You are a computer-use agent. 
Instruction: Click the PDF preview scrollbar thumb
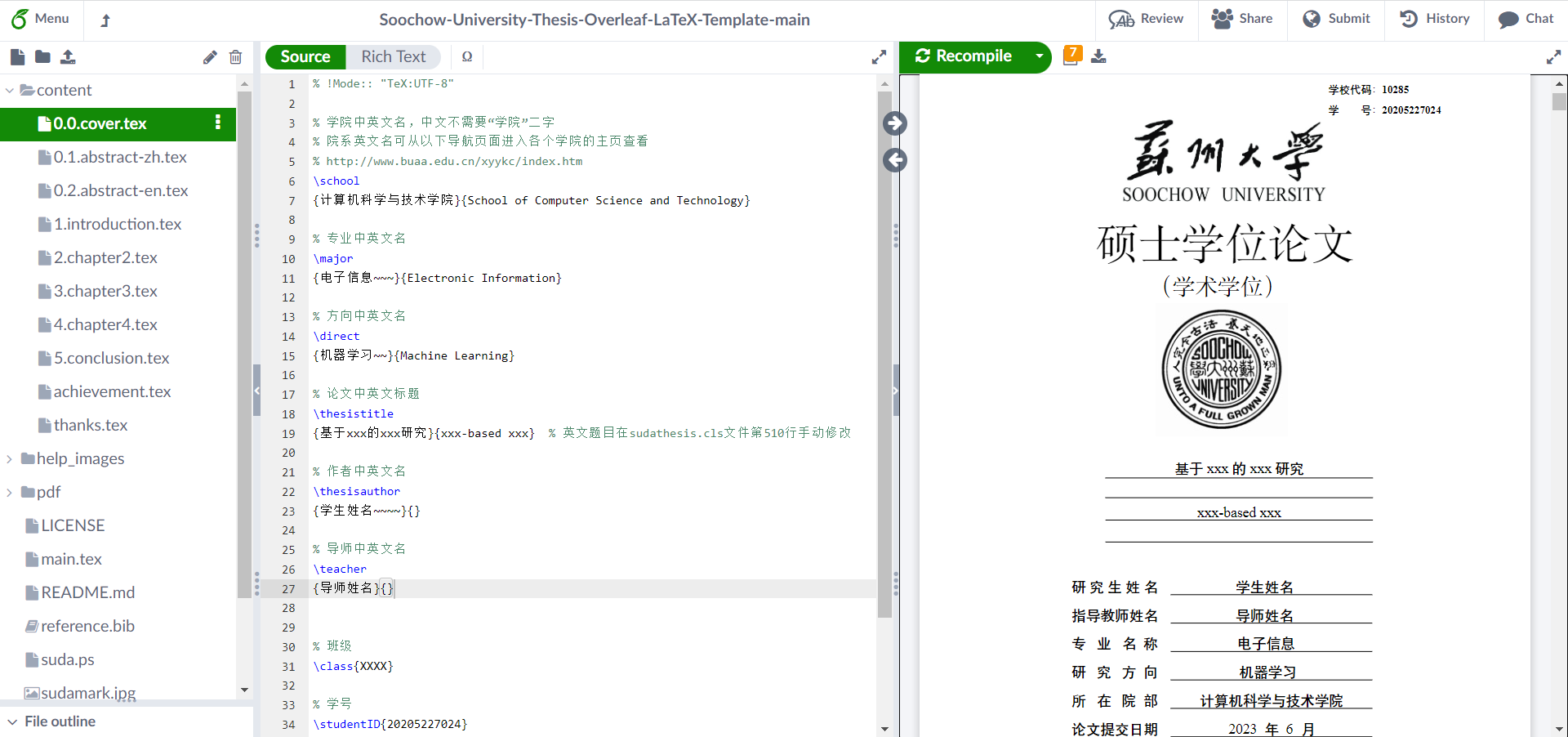pyautogui.click(x=1560, y=102)
